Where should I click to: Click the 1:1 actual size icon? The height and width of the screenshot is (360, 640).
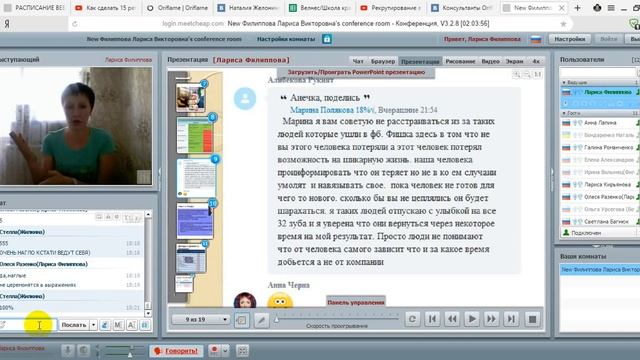(538, 74)
